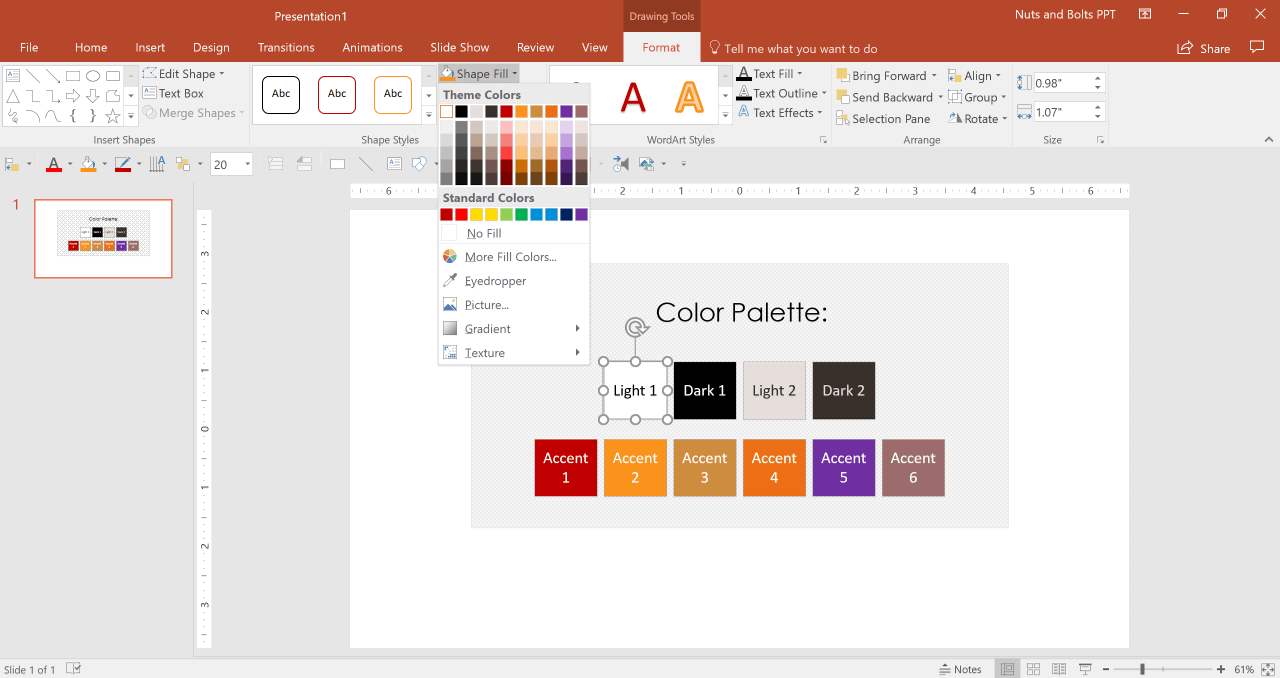
Task: Select slide 1 thumbnail
Action: click(103, 238)
